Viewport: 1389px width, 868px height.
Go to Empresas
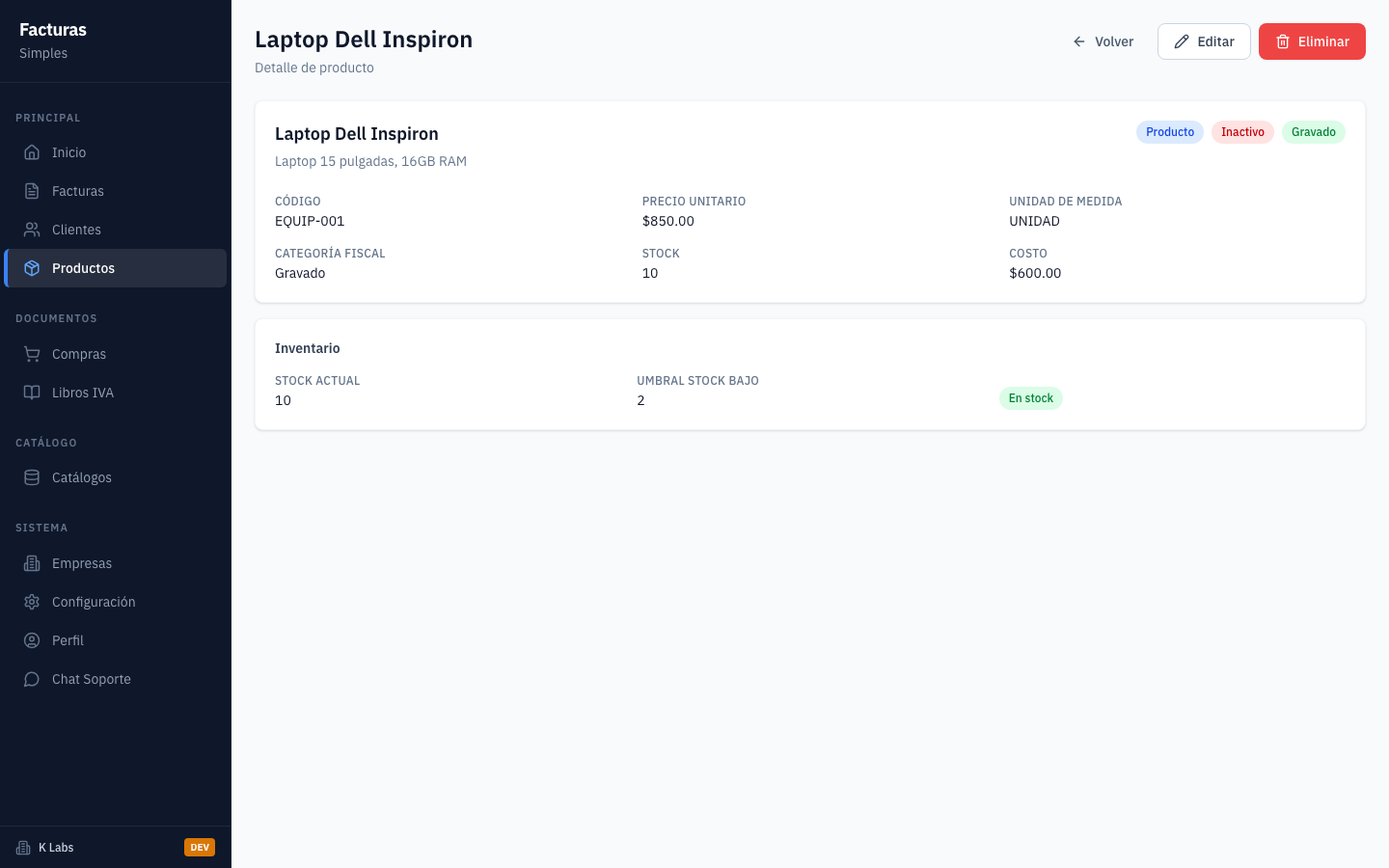[116, 563]
